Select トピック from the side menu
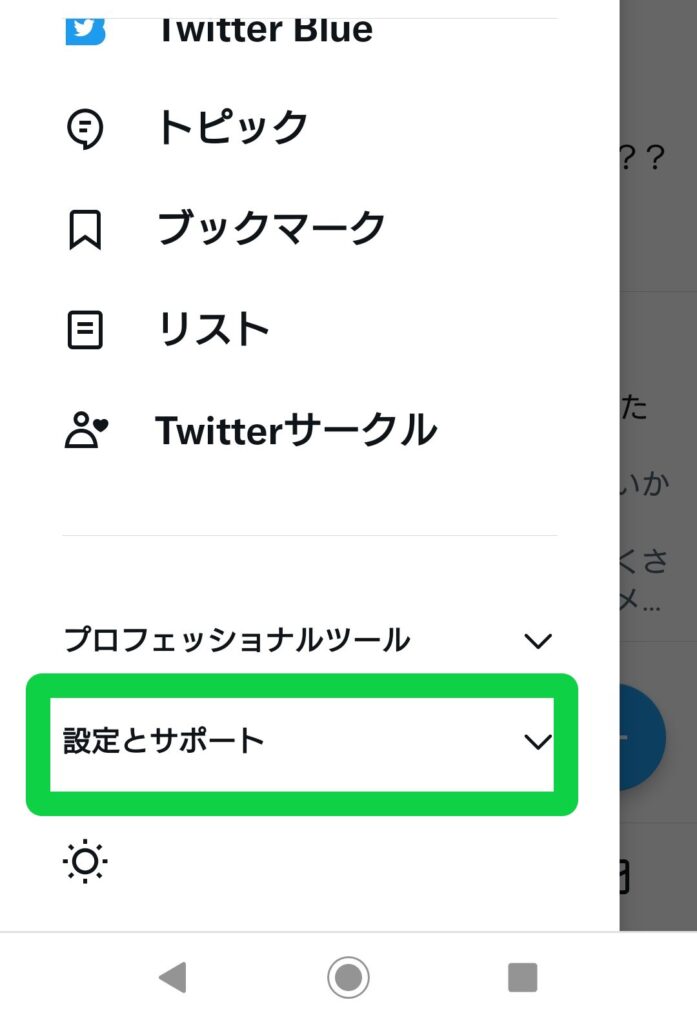 [x=232, y=128]
